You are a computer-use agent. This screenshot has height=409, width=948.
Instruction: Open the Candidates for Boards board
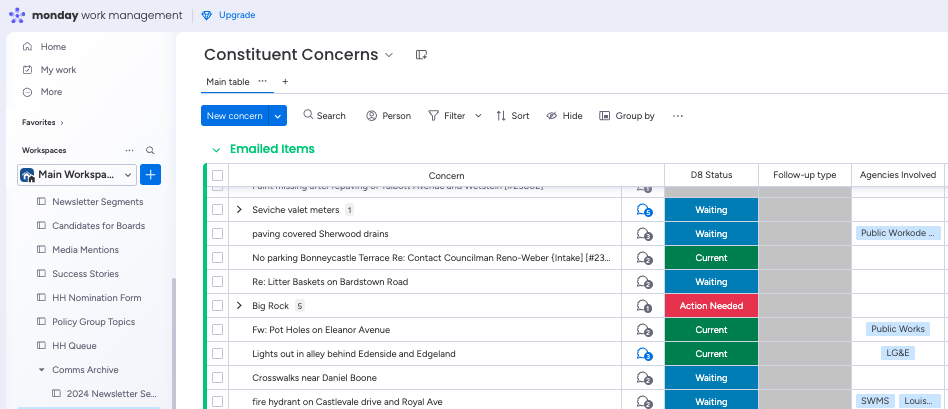point(99,226)
